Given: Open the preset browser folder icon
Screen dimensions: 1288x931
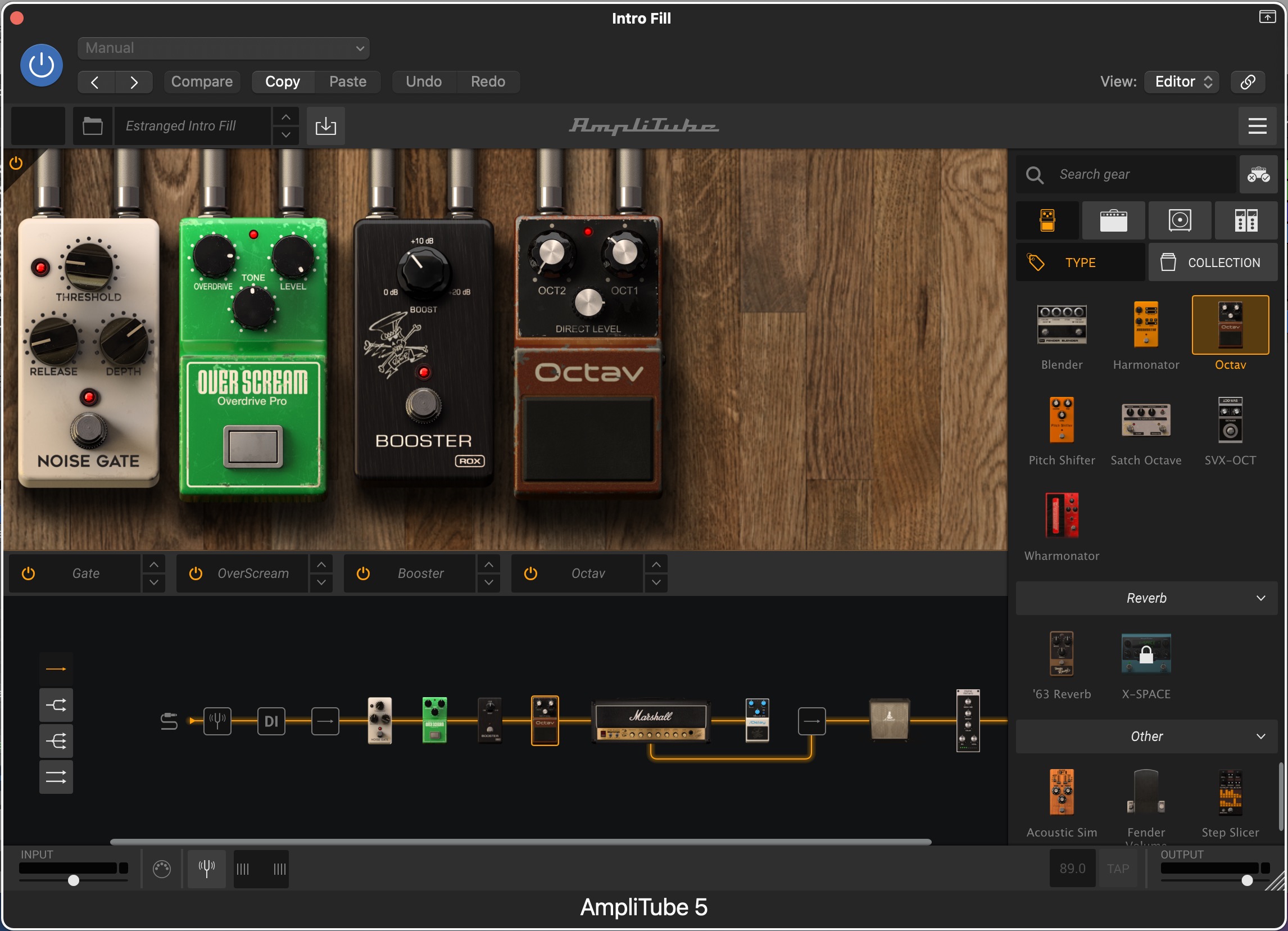Looking at the screenshot, I should click(93, 126).
